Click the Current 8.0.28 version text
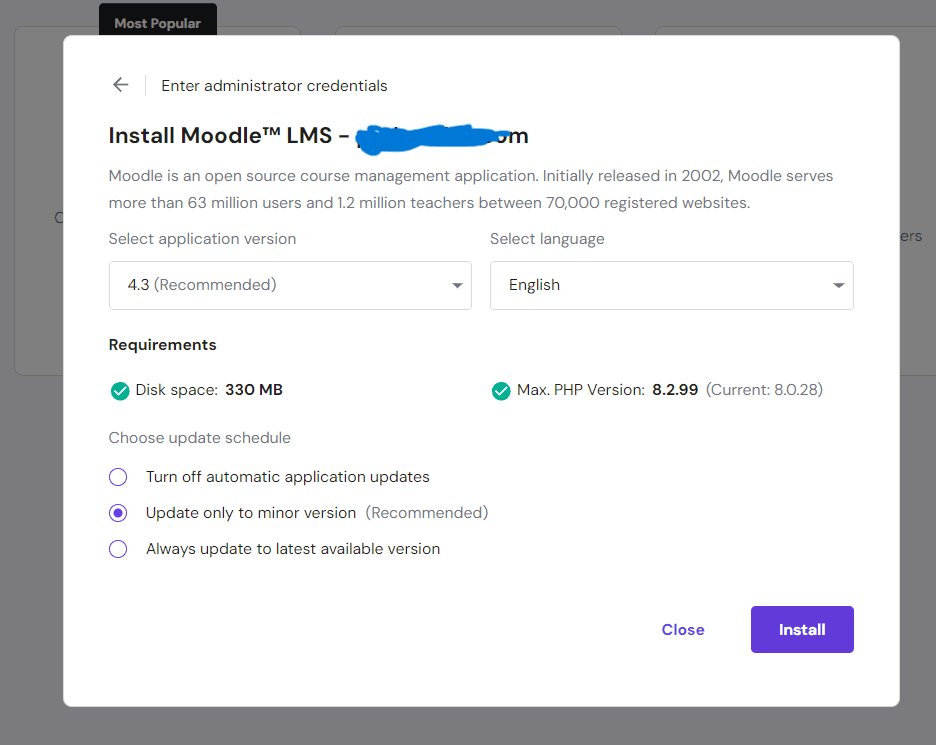936x745 pixels. point(764,390)
